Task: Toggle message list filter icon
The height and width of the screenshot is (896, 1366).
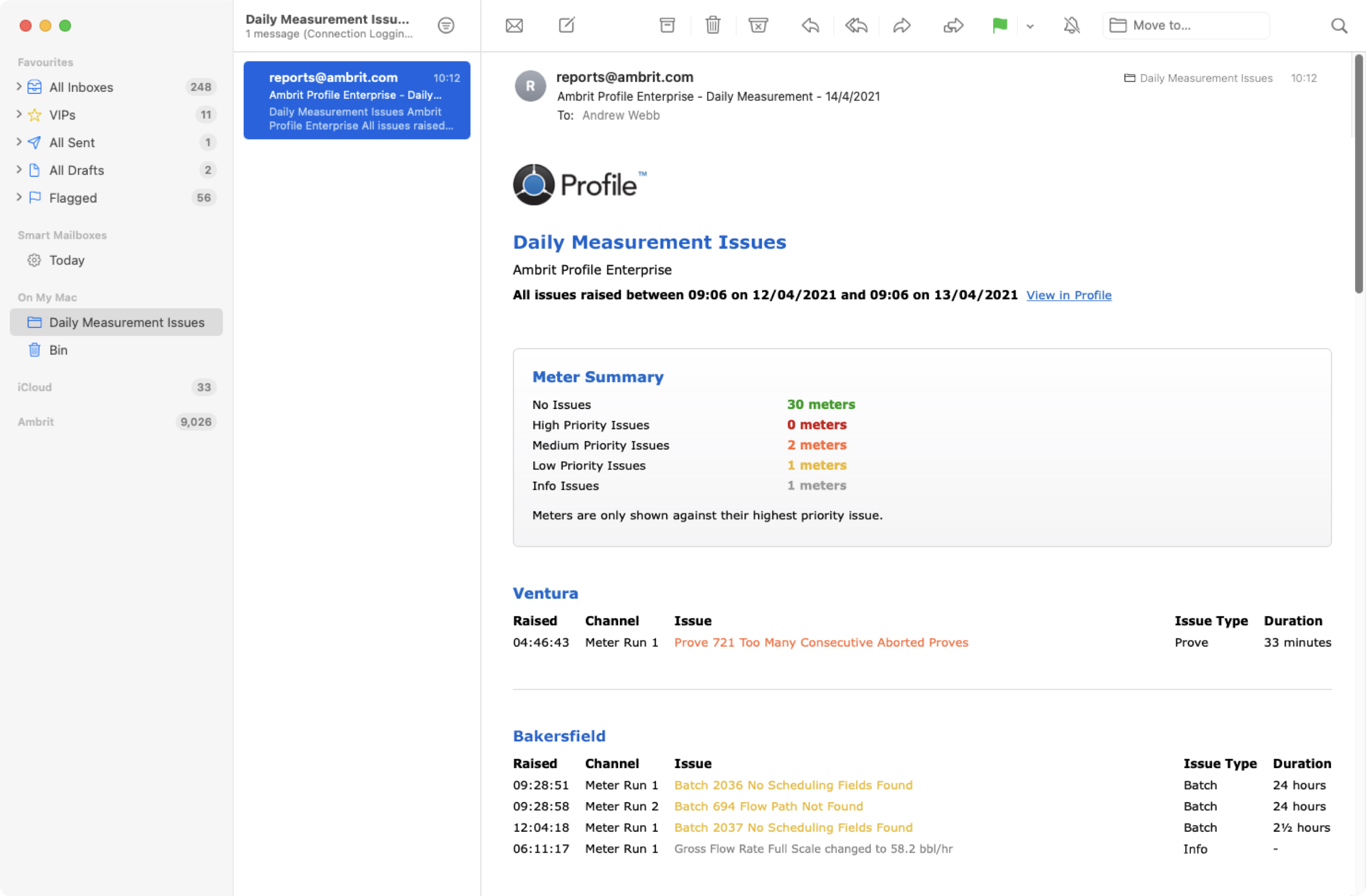Action: click(445, 25)
